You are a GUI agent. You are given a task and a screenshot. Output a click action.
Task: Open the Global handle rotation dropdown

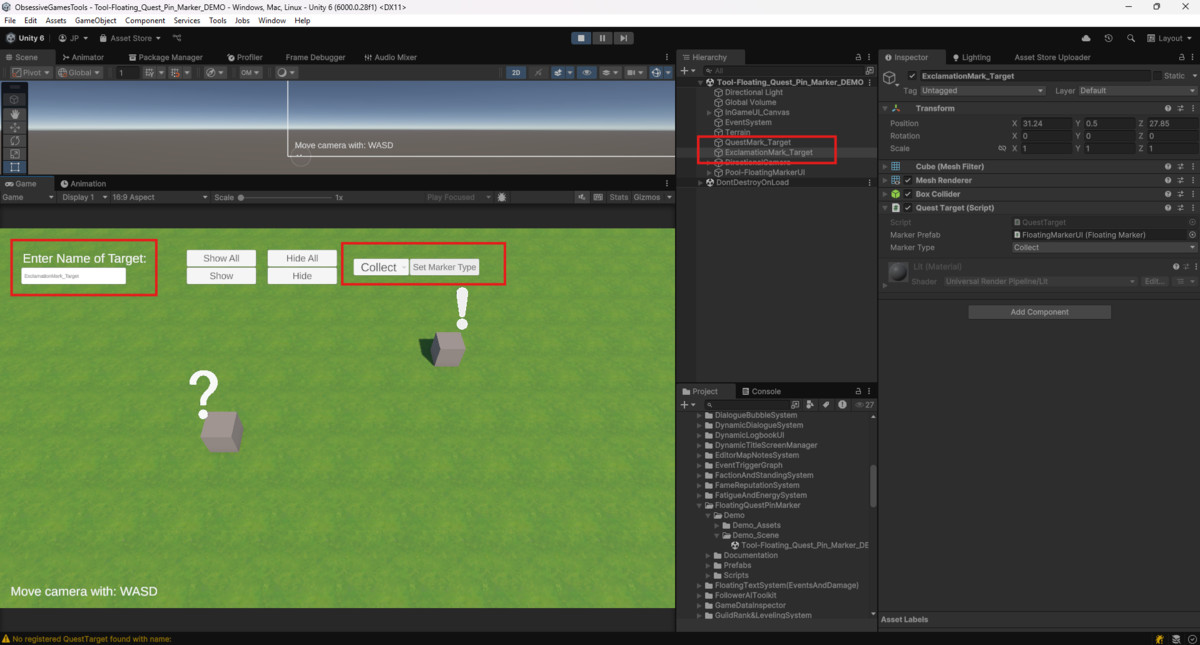point(79,72)
